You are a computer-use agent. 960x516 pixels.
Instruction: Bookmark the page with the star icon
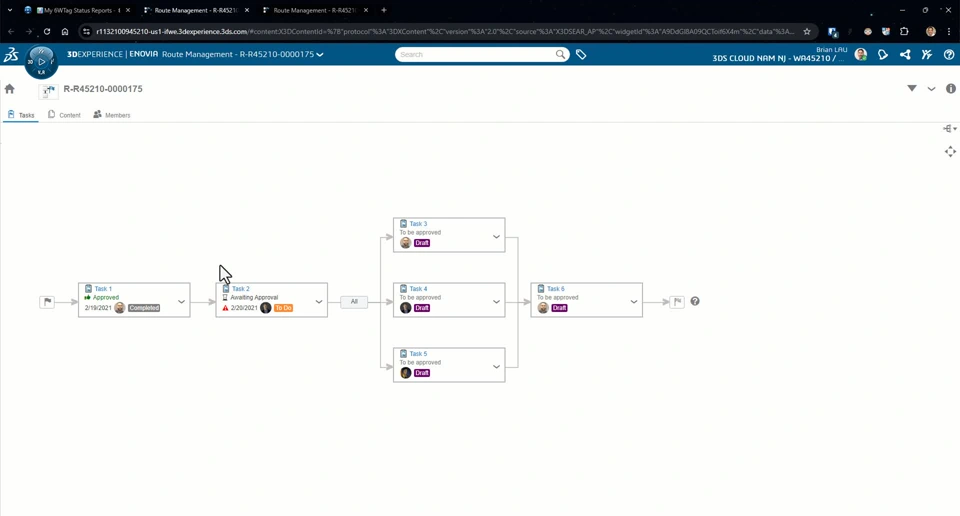[807, 31]
